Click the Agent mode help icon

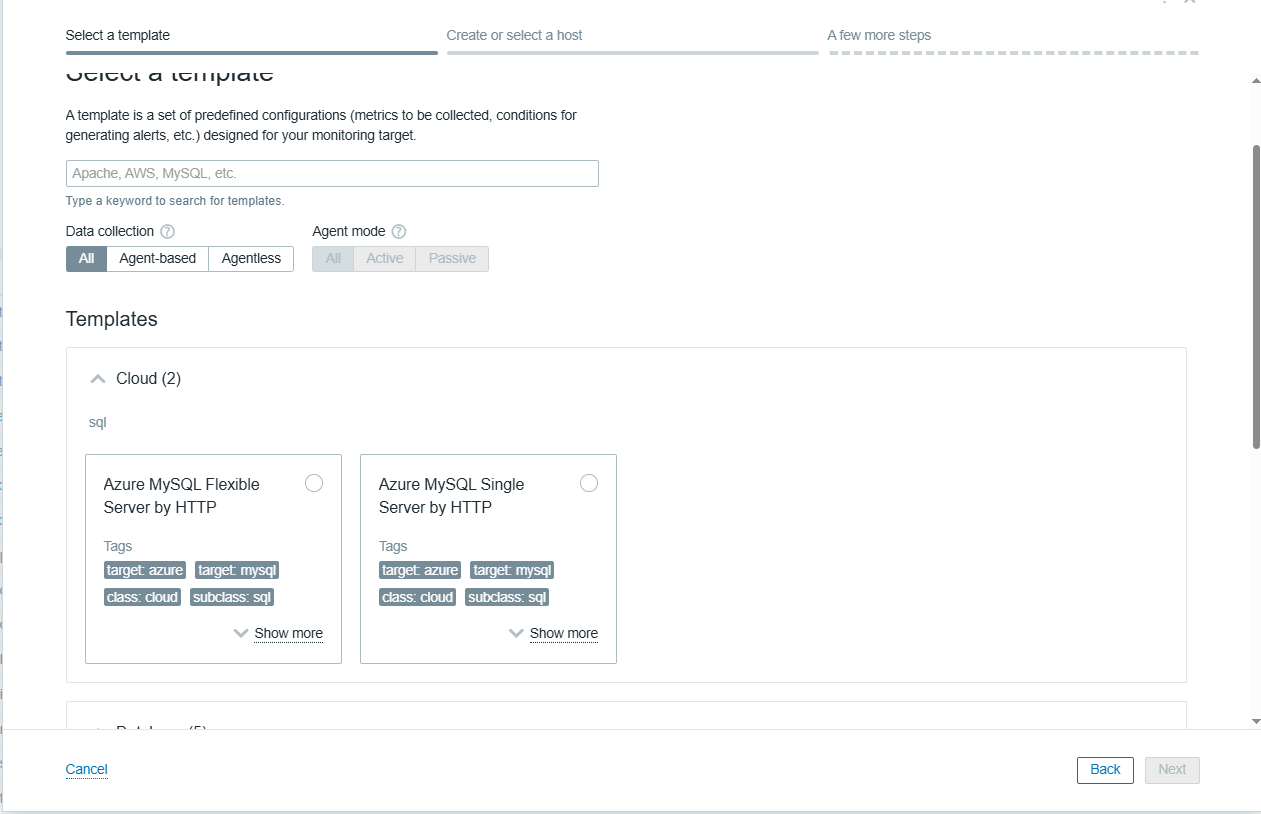coord(399,232)
